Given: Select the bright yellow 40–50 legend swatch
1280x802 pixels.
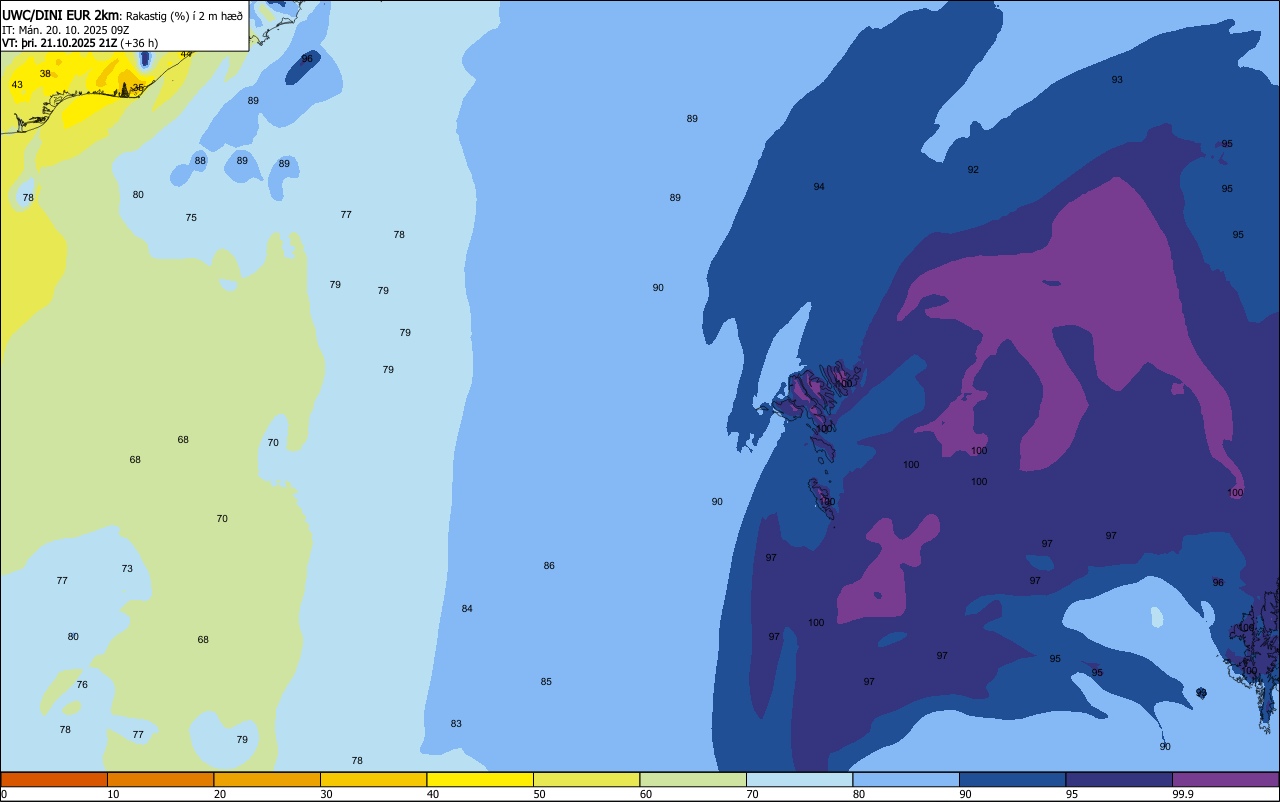Looking at the screenshot, I should [x=480, y=779].
